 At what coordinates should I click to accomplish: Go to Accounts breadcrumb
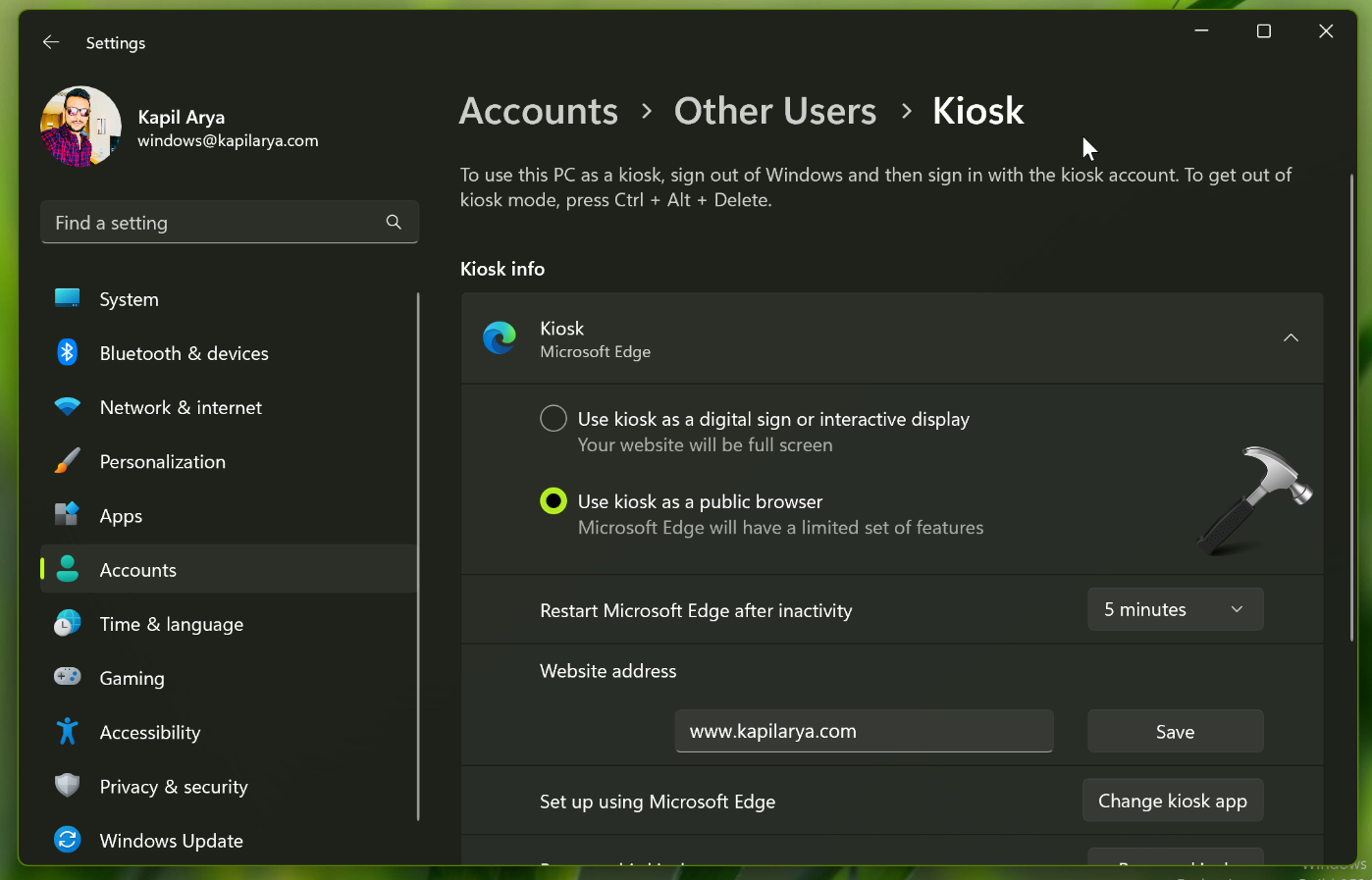coord(539,111)
